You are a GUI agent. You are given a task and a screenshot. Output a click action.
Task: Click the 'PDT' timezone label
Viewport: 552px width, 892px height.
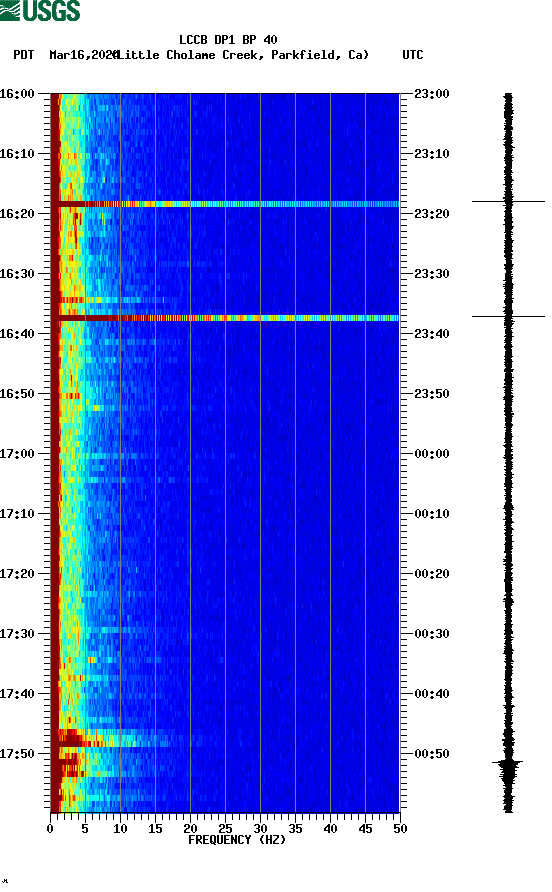(x=23, y=55)
